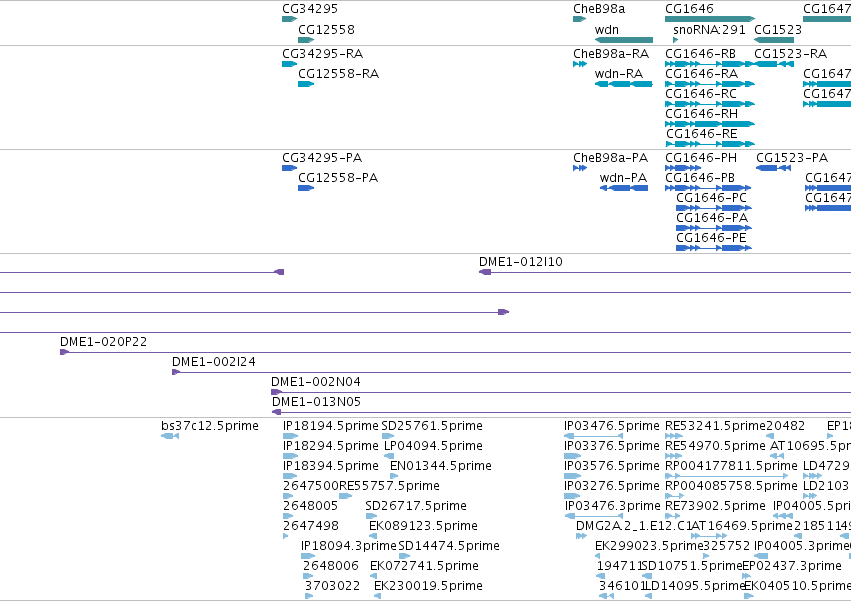This screenshot has width=851, height=601.
Task: Click the IP18194.5prime EST label
Action: click(331, 426)
